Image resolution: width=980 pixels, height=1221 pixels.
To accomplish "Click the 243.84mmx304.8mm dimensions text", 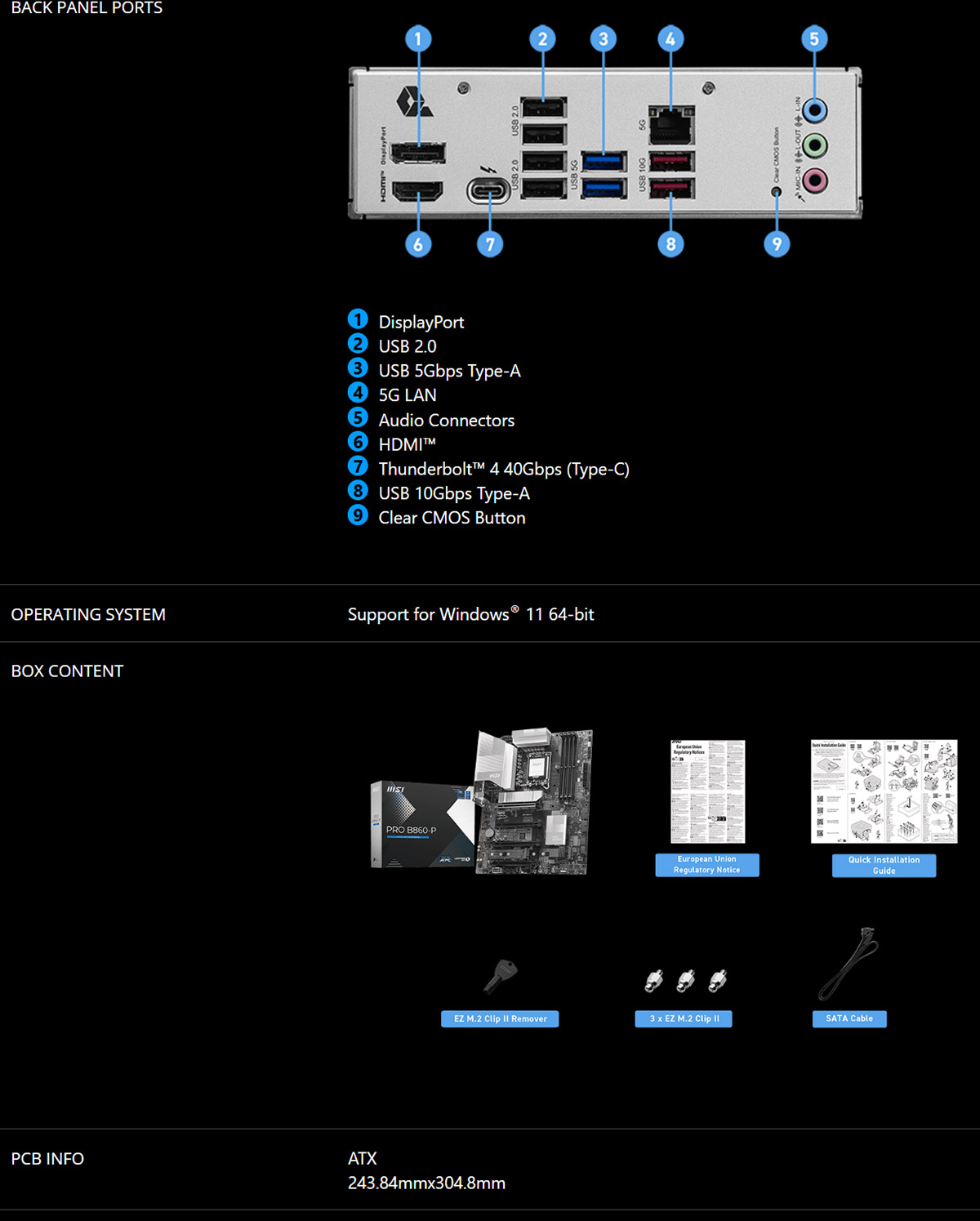I will click(x=426, y=1183).
